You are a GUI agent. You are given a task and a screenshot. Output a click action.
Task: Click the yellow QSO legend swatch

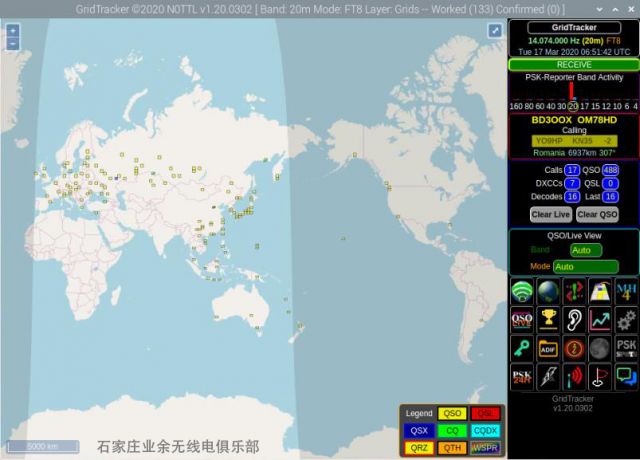tap(452, 413)
